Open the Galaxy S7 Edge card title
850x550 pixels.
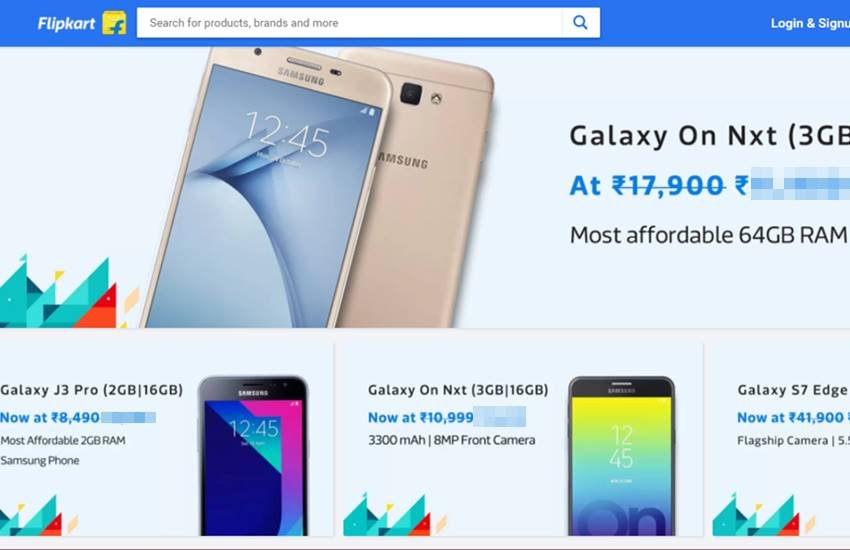[x=793, y=390]
